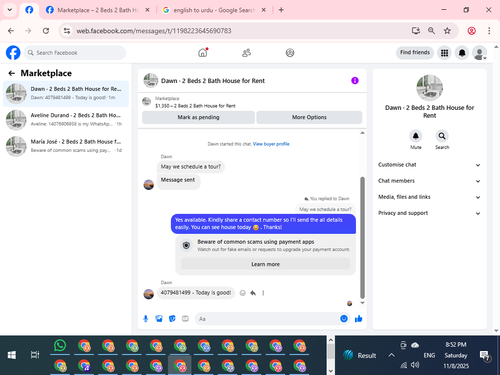Expand Media, files and links section

coord(429,197)
